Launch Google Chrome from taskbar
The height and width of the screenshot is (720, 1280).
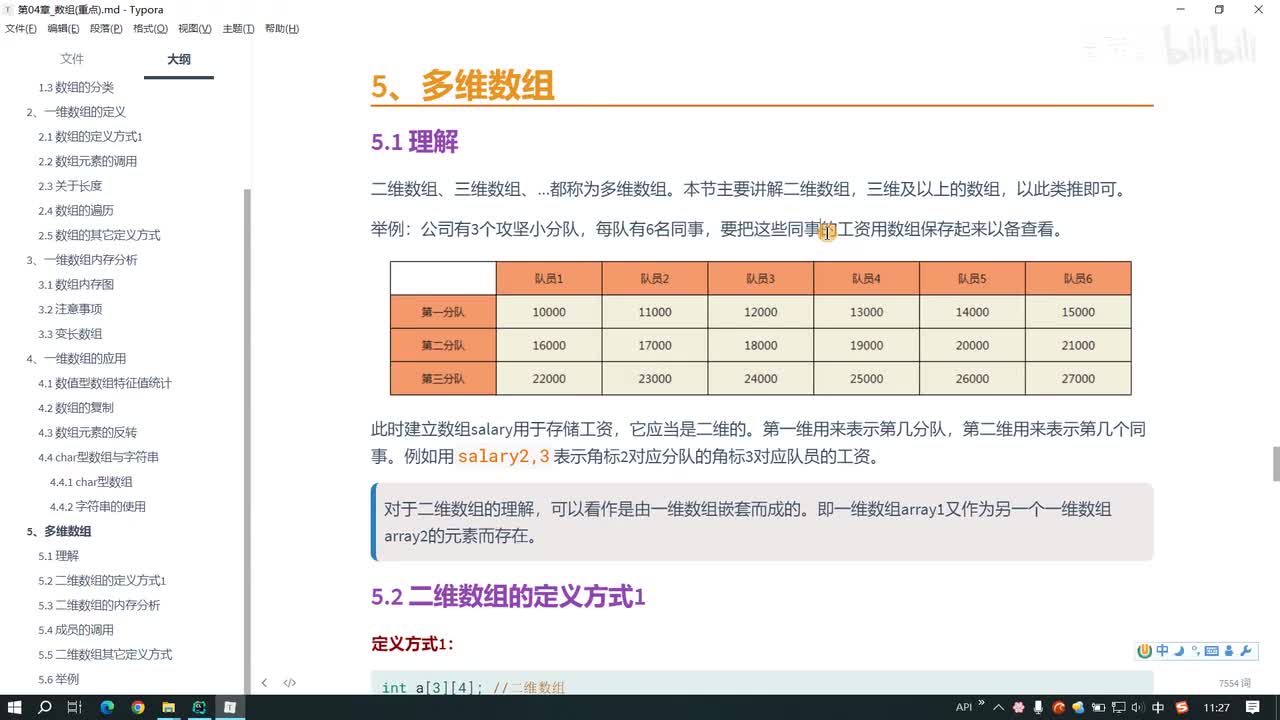tap(137, 707)
